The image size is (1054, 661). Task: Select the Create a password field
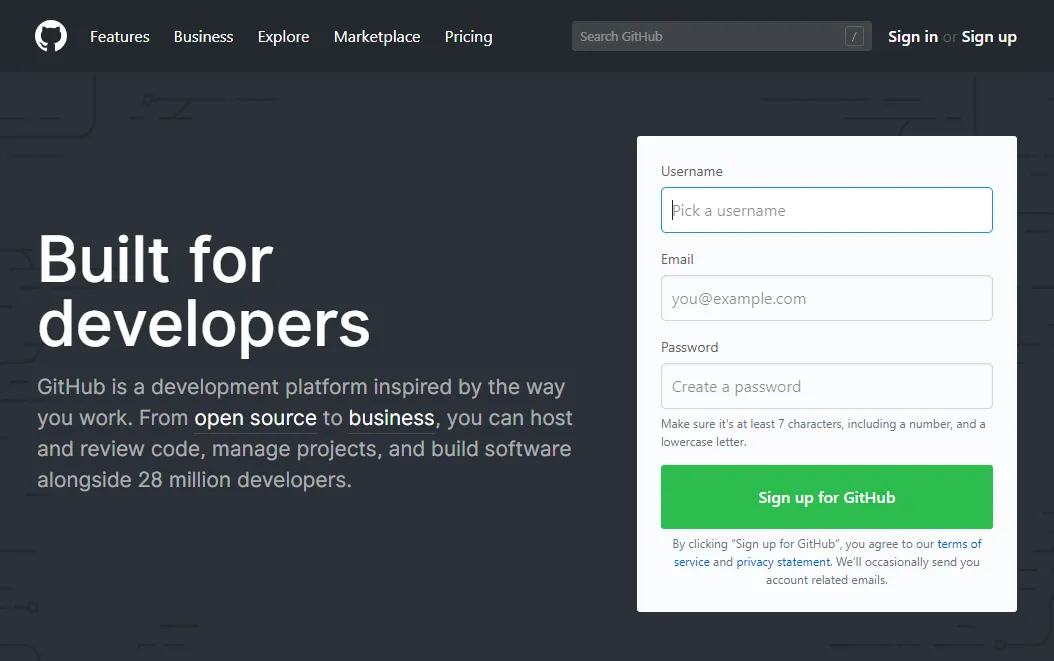click(x=826, y=387)
